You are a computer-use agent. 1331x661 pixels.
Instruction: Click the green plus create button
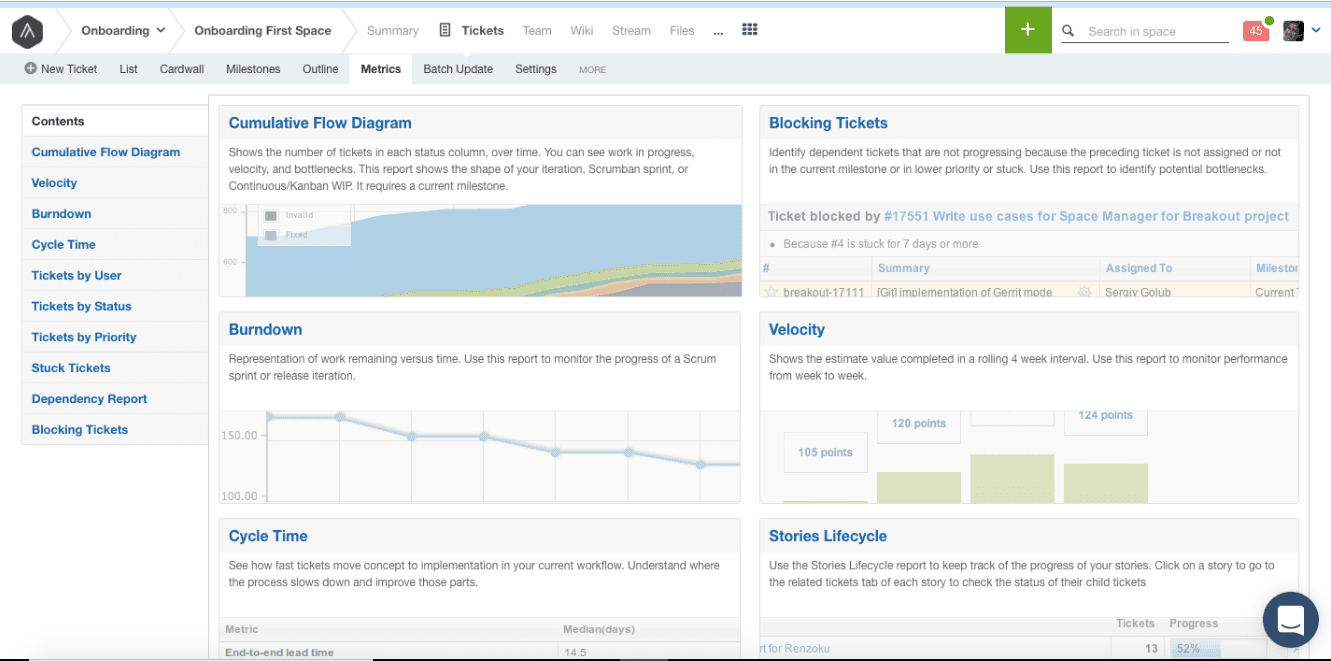(x=1028, y=30)
